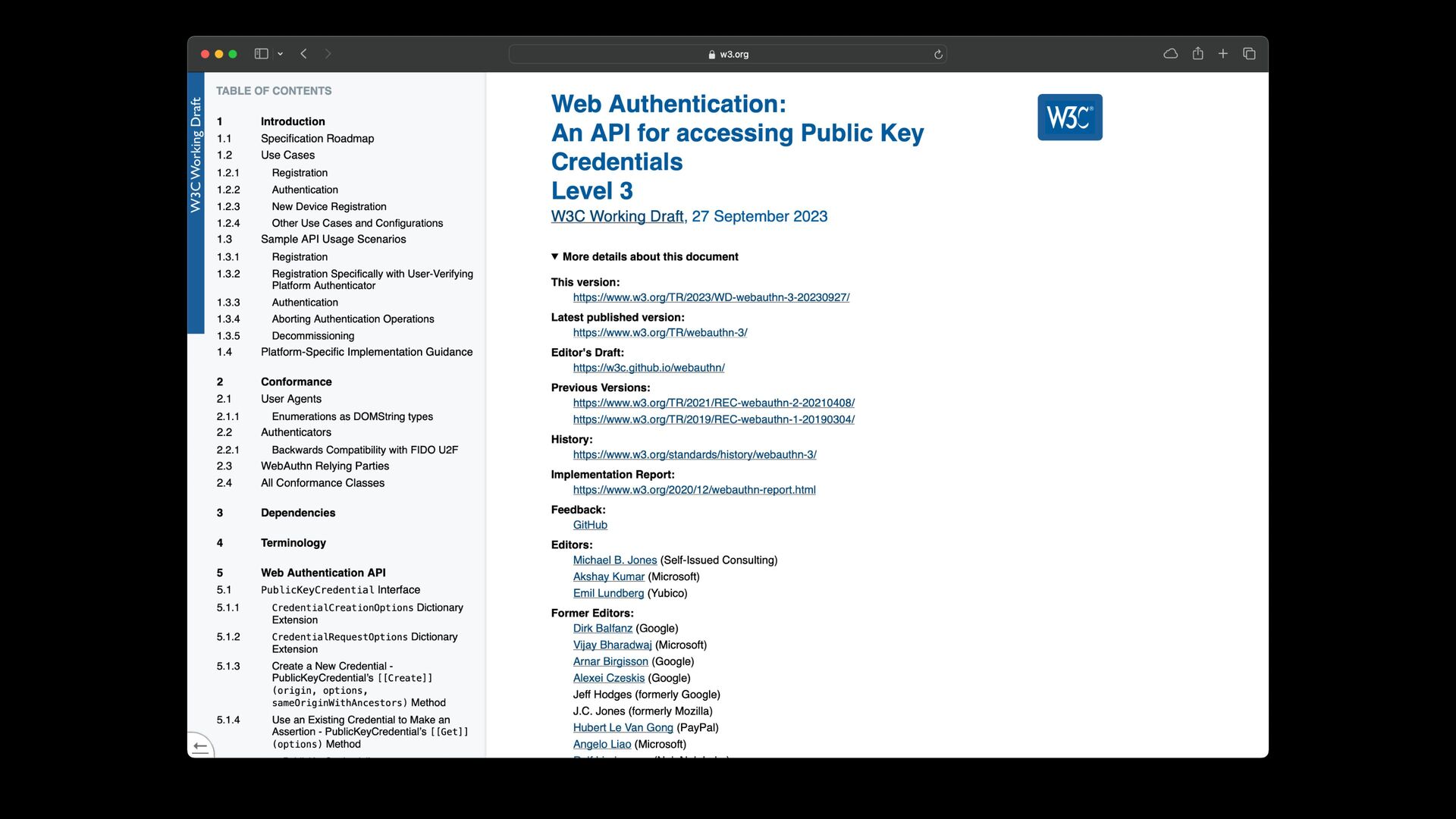
Task: Open the Editor's Draft w3c.github.io link
Action: [x=648, y=368]
